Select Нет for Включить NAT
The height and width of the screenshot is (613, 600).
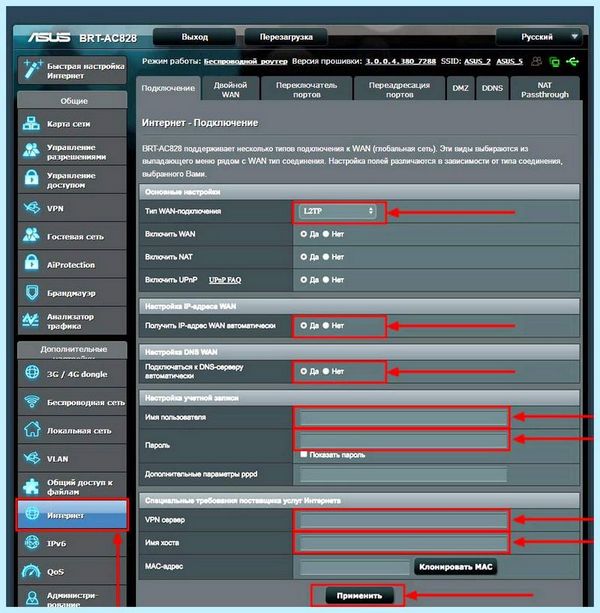tap(326, 257)
